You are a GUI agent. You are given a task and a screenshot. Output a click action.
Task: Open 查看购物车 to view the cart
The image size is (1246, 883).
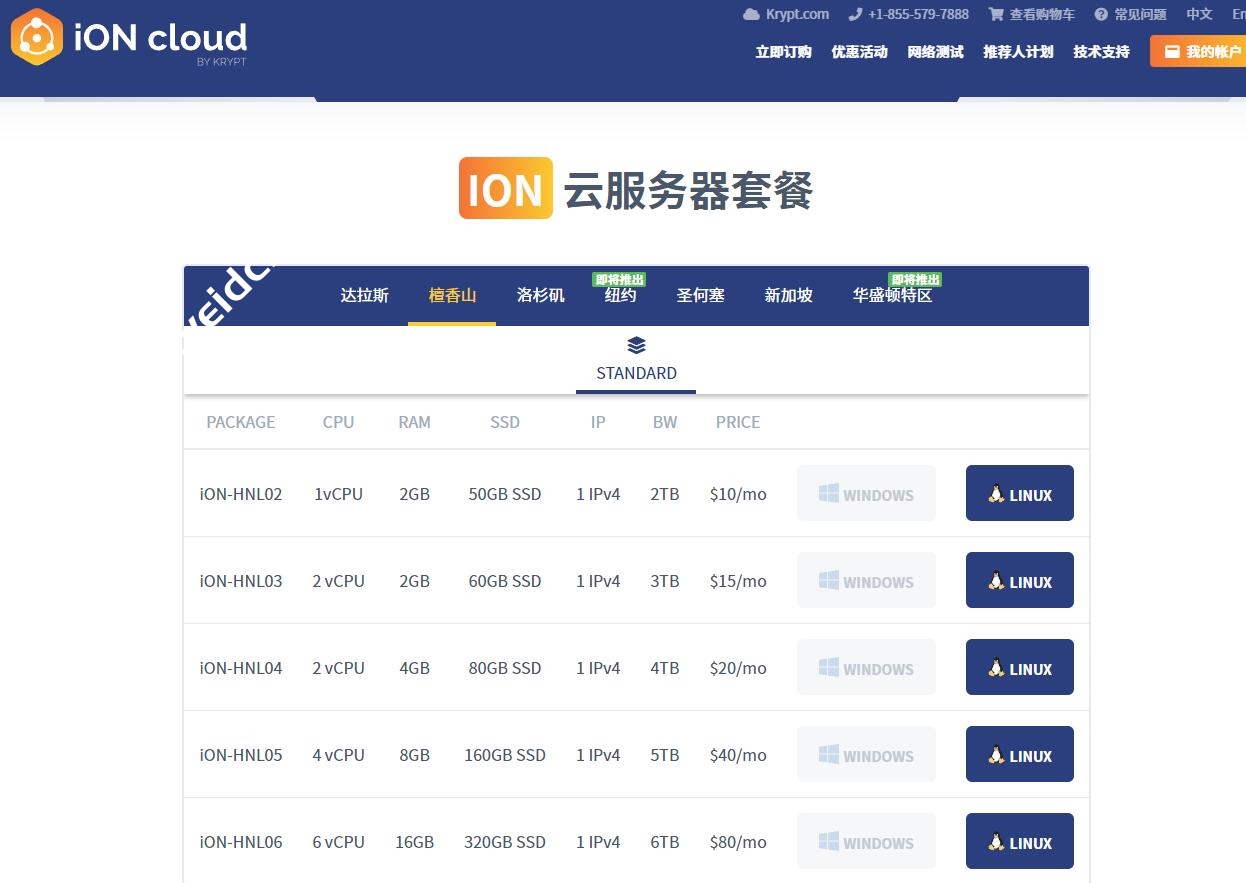1040,14
